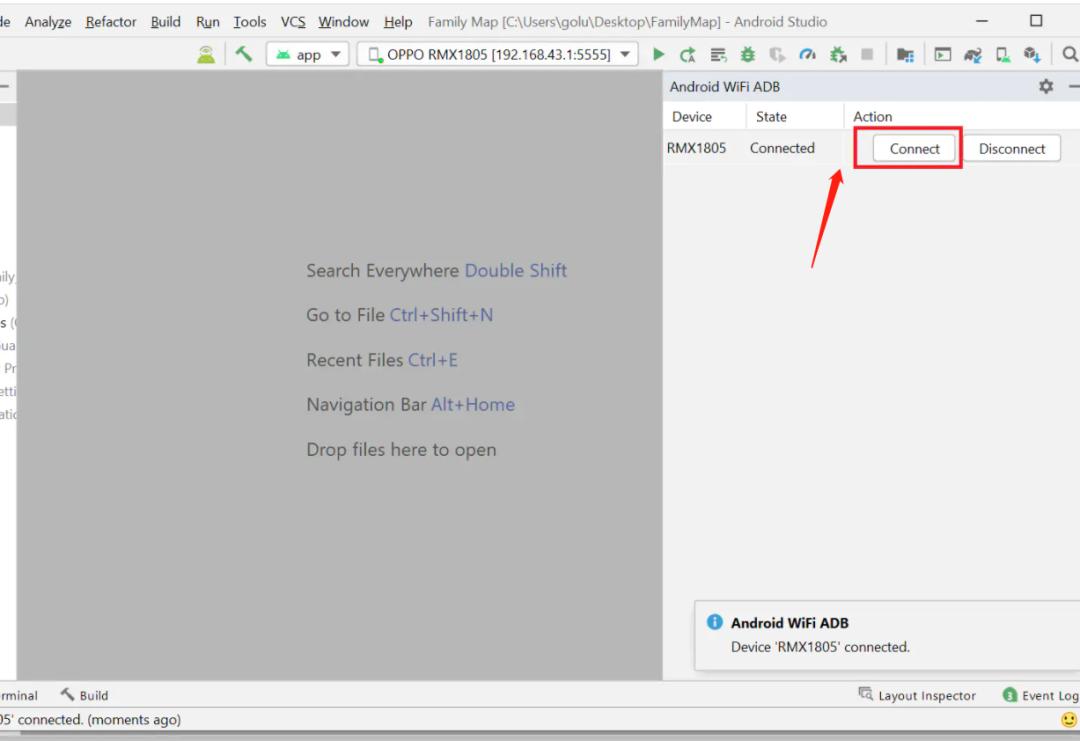Open the Tools menu
This screenshot has width=1080, height=741.
tap(250, 21)
